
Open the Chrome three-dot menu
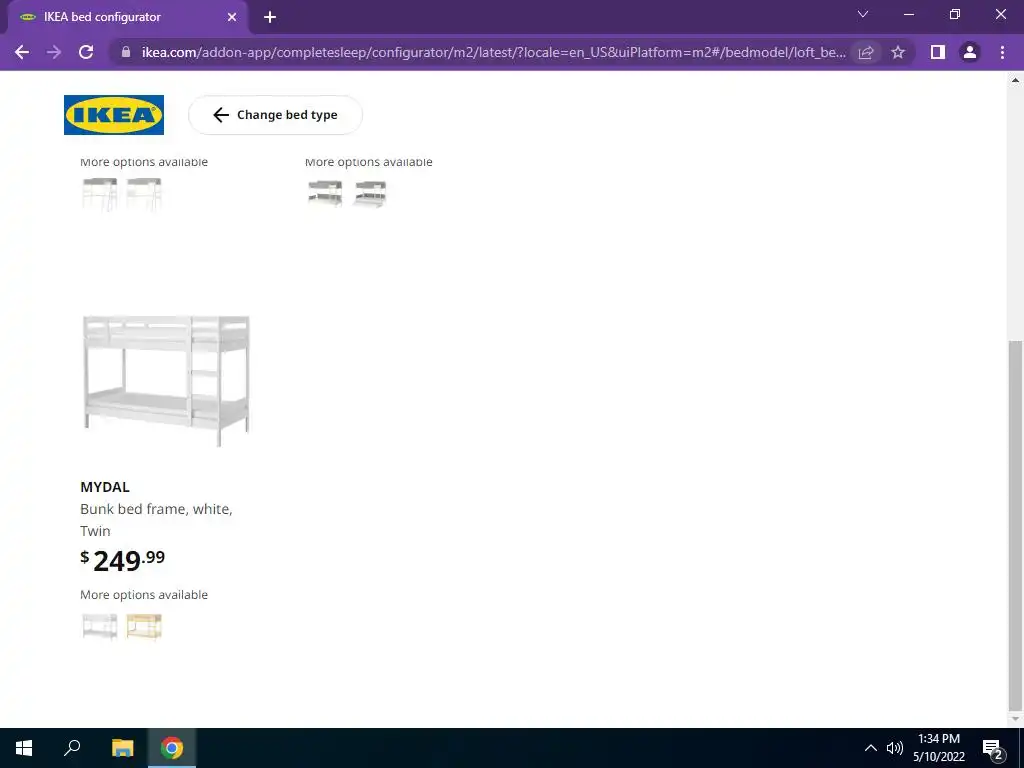[x=1002, y=52]
